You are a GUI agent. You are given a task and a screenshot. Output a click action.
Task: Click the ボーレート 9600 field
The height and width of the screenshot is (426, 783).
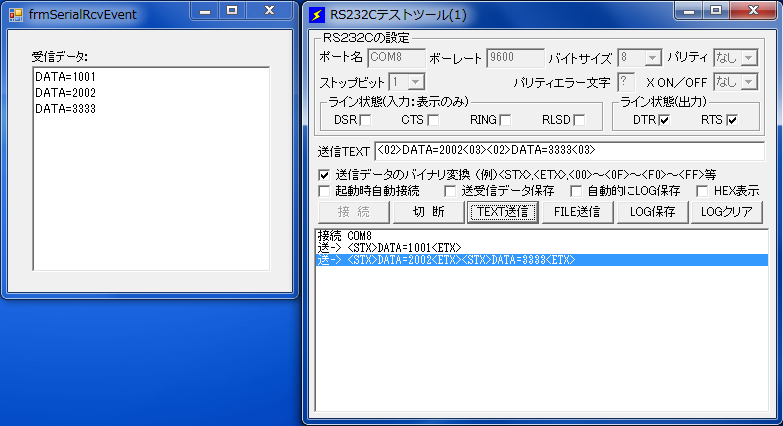tap(515, 58)
